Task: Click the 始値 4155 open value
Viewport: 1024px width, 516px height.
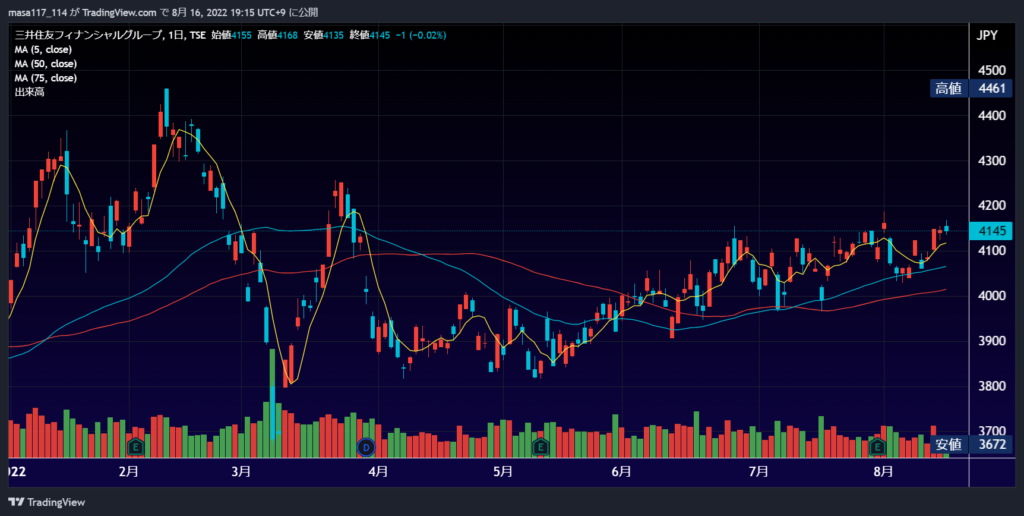Action: [231, 35]
